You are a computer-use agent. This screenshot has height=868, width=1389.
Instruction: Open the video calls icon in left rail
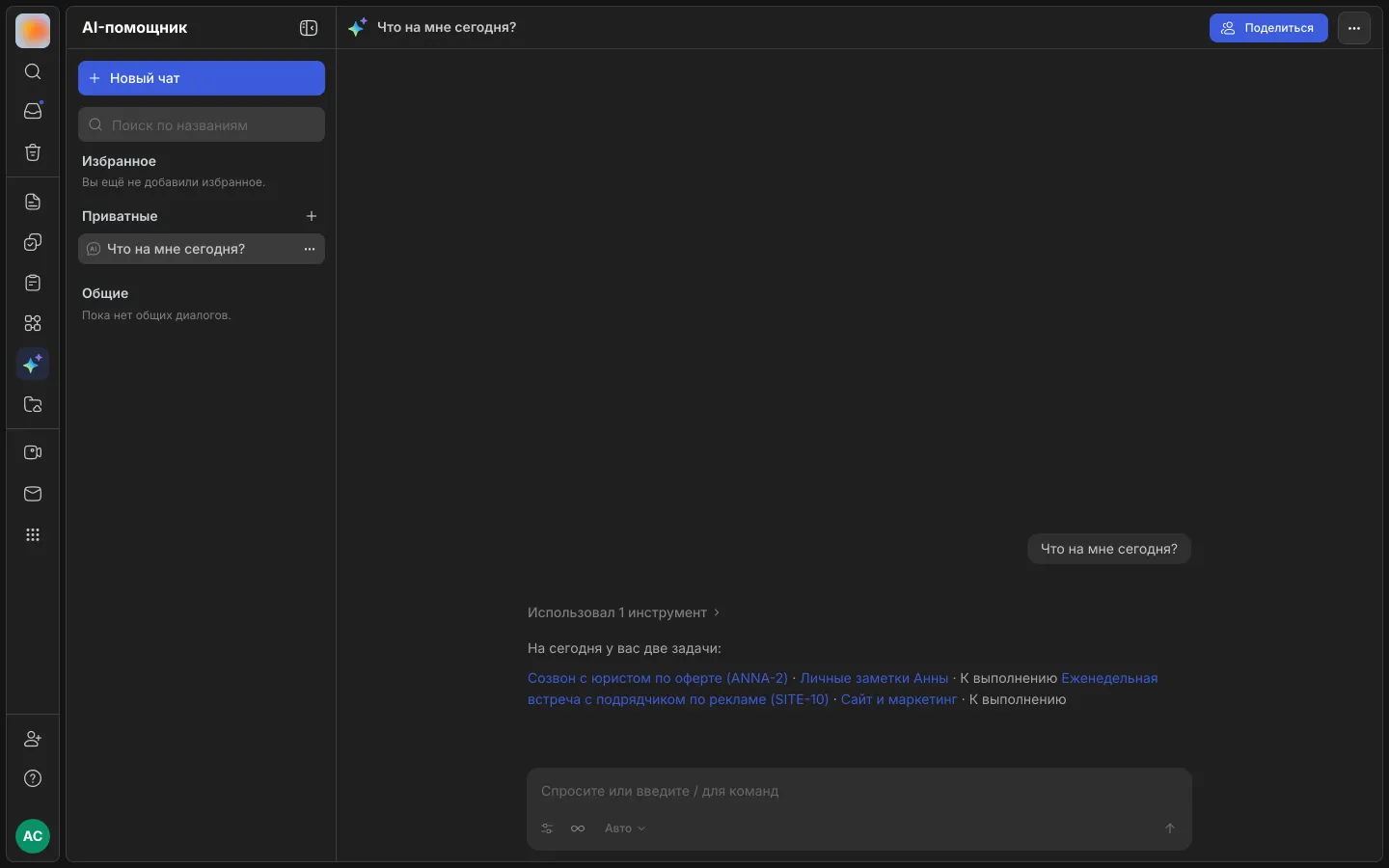[x=33, y=452]
